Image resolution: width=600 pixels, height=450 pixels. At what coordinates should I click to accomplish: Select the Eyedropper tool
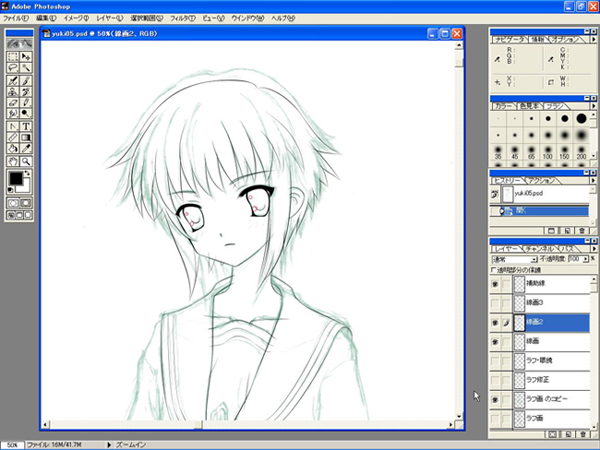pyautogui.click(x=26, y=148)
